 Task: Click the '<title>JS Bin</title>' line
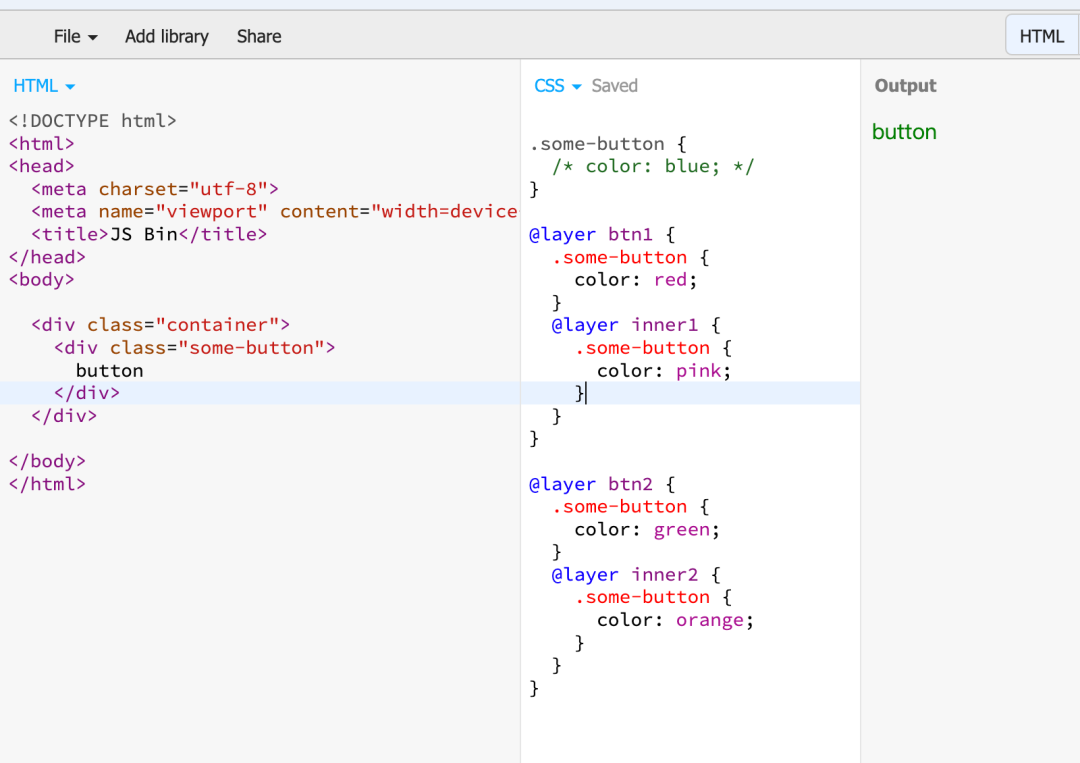tap(149, 234)
